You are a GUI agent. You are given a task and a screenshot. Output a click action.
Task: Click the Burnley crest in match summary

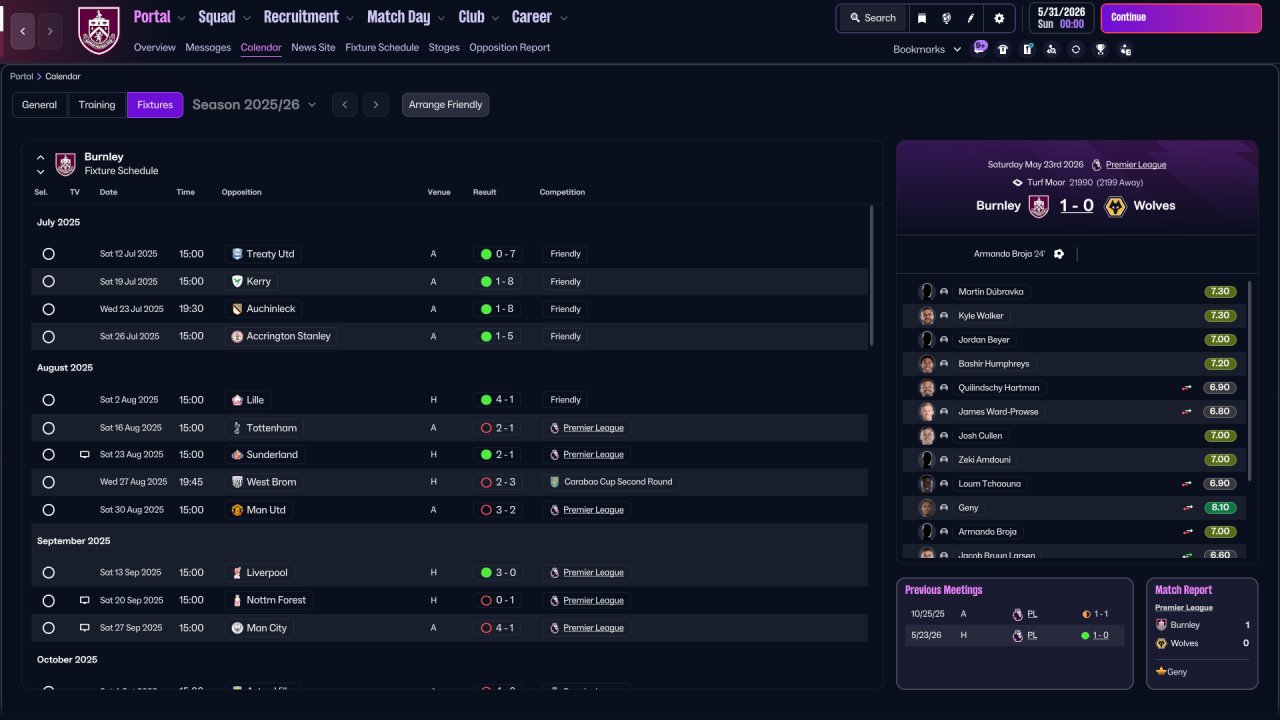[x=1039, y=206]
